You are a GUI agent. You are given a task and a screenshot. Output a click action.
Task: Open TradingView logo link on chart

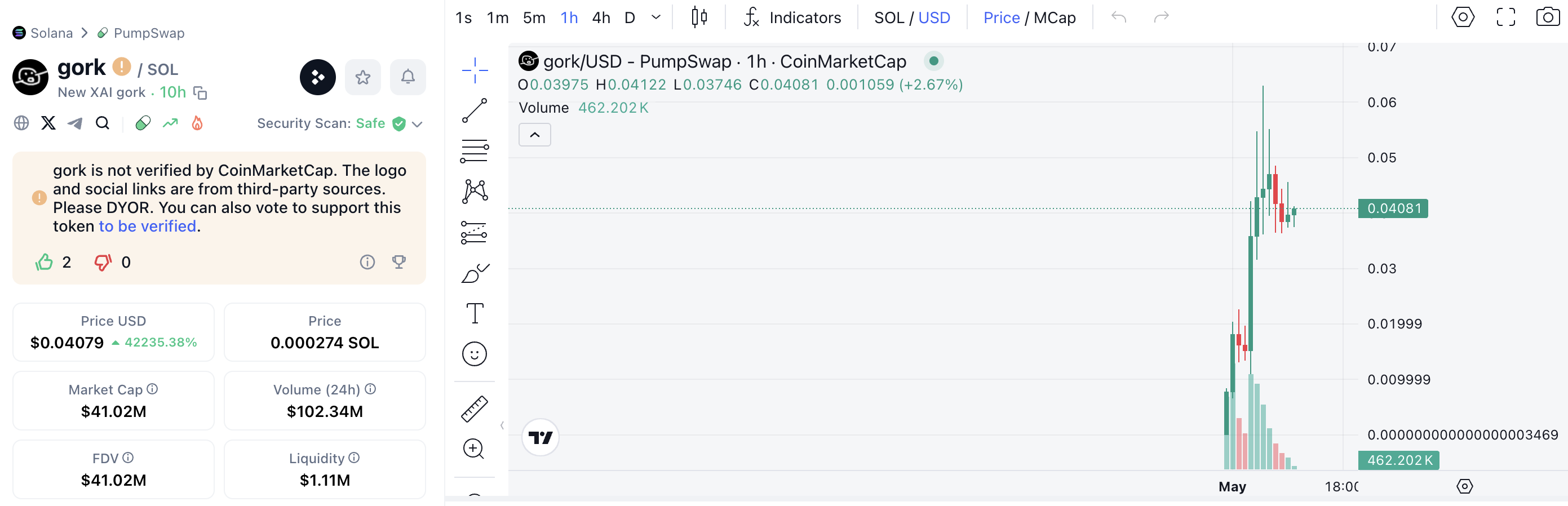(x=541, y=437)
